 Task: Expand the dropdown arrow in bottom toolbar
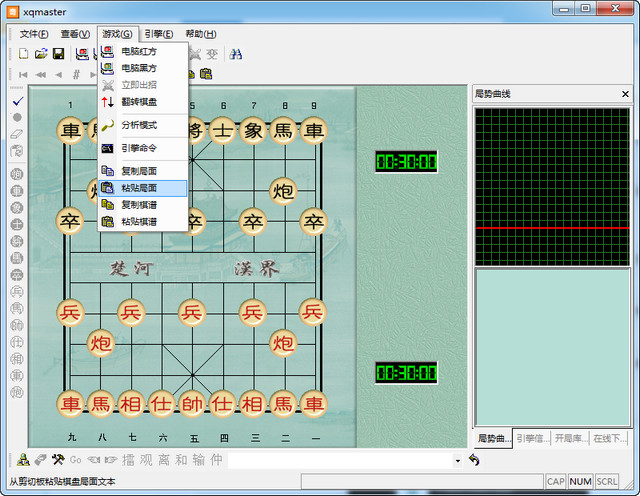click(457, 460)
